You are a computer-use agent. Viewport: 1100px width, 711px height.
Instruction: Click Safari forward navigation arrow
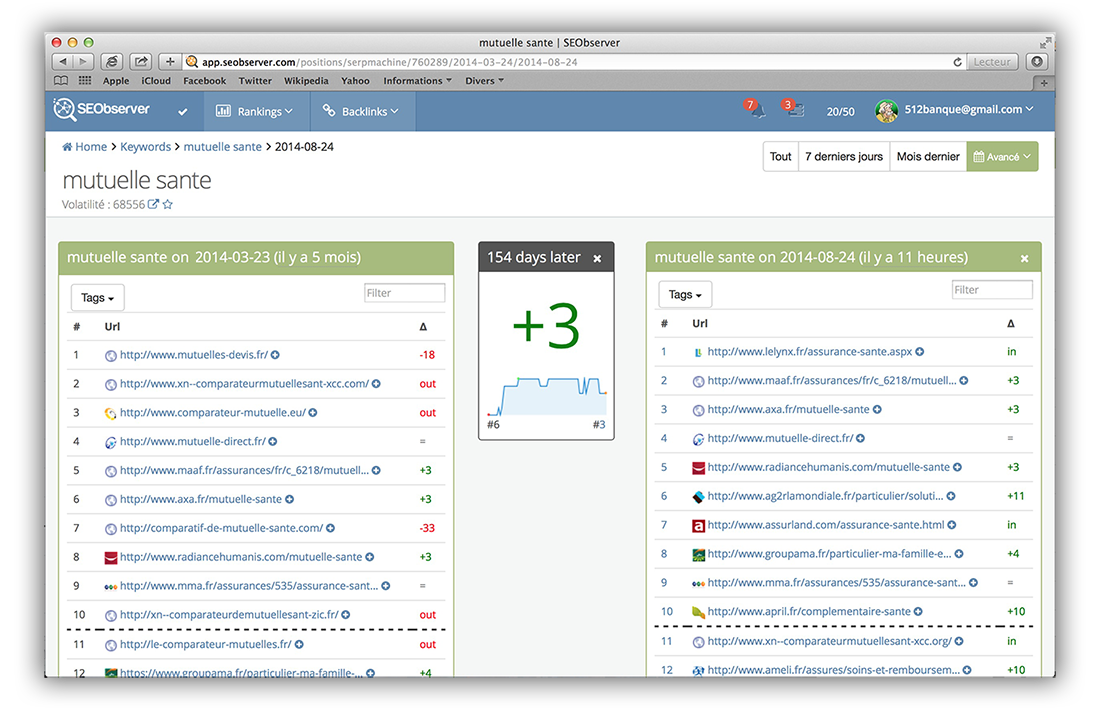[83, 62]
